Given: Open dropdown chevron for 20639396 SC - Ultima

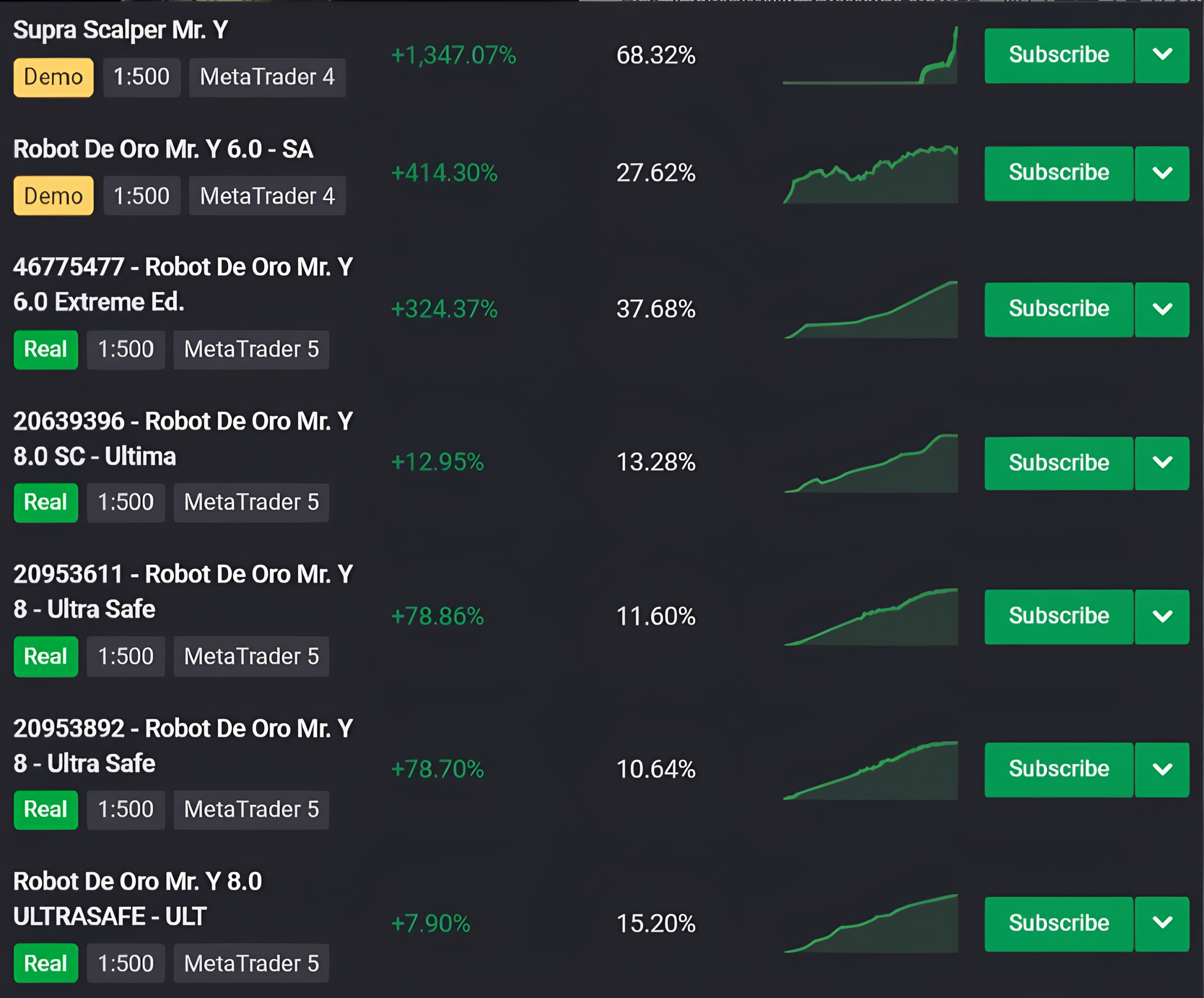Looking at the screenshot, I should pyautogui.click(x=1162, y=463).
